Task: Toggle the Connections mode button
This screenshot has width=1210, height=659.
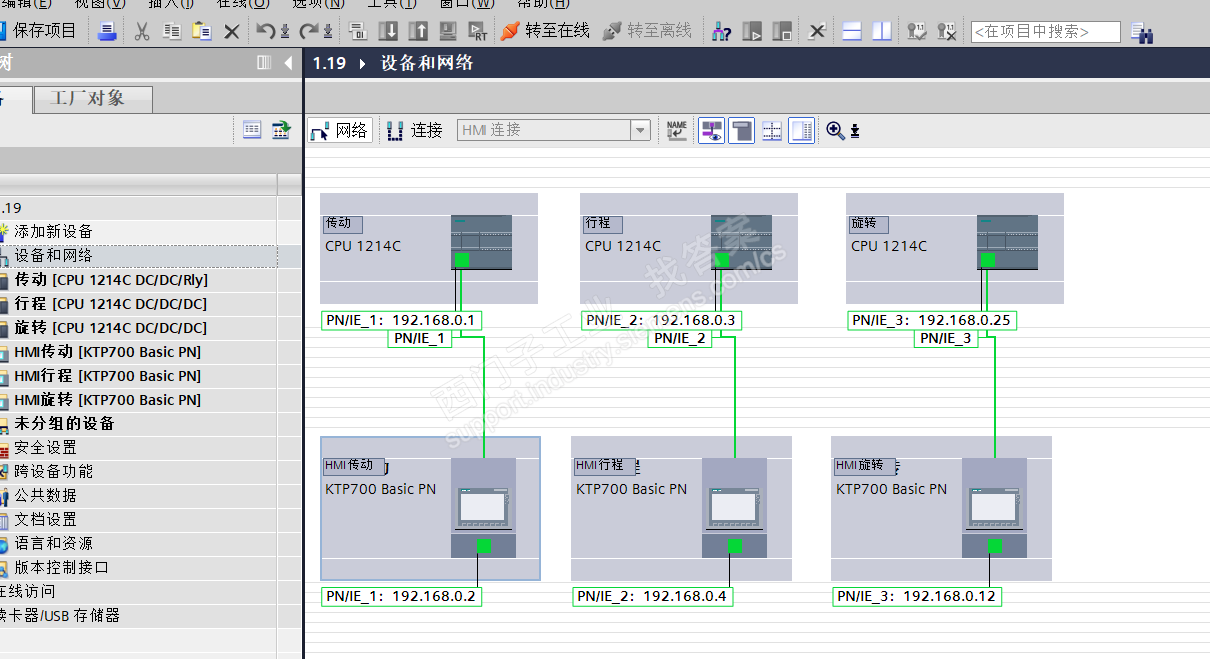Action: [414, 130]
